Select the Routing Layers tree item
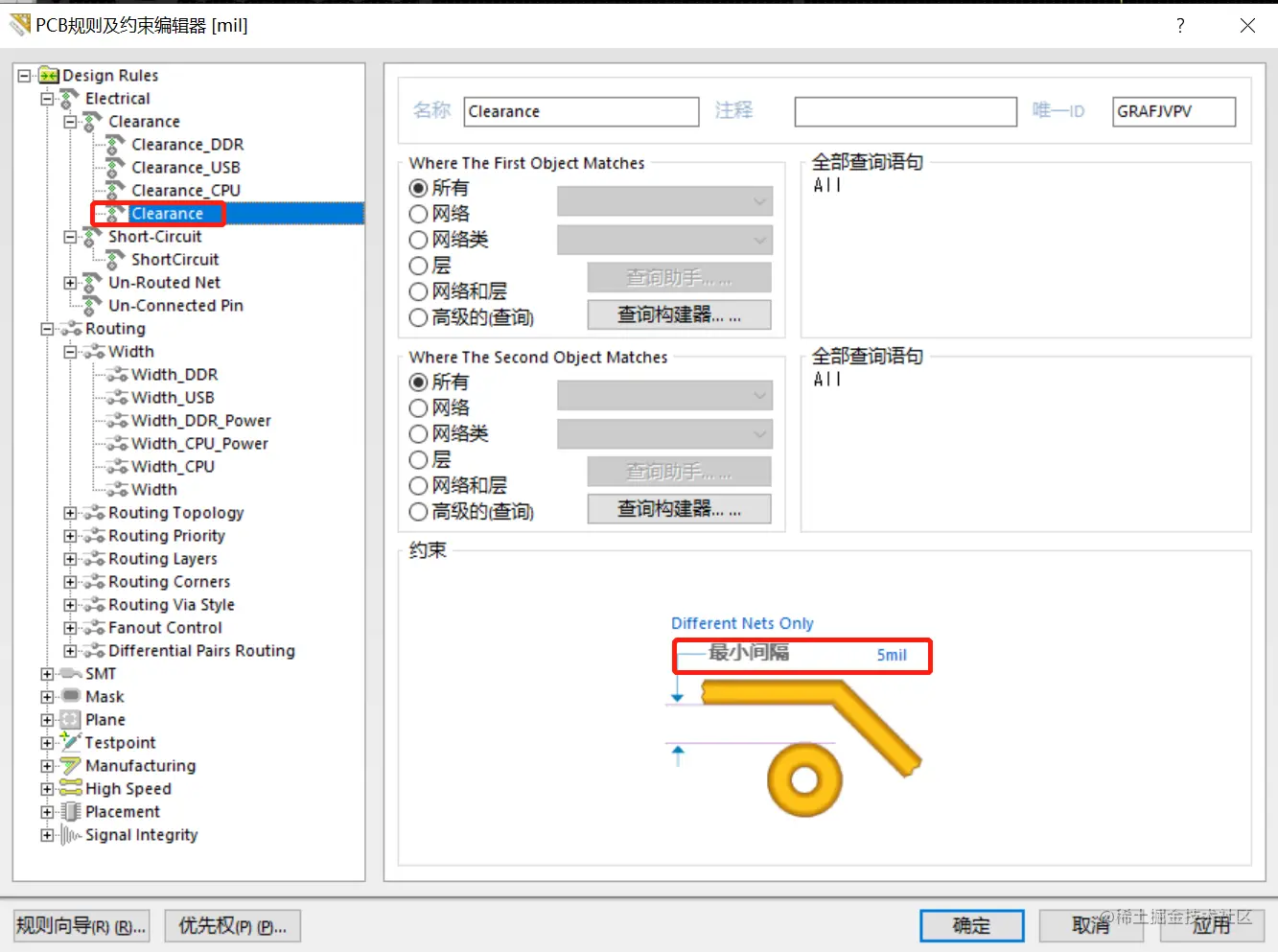 click(x=163, y=559)
